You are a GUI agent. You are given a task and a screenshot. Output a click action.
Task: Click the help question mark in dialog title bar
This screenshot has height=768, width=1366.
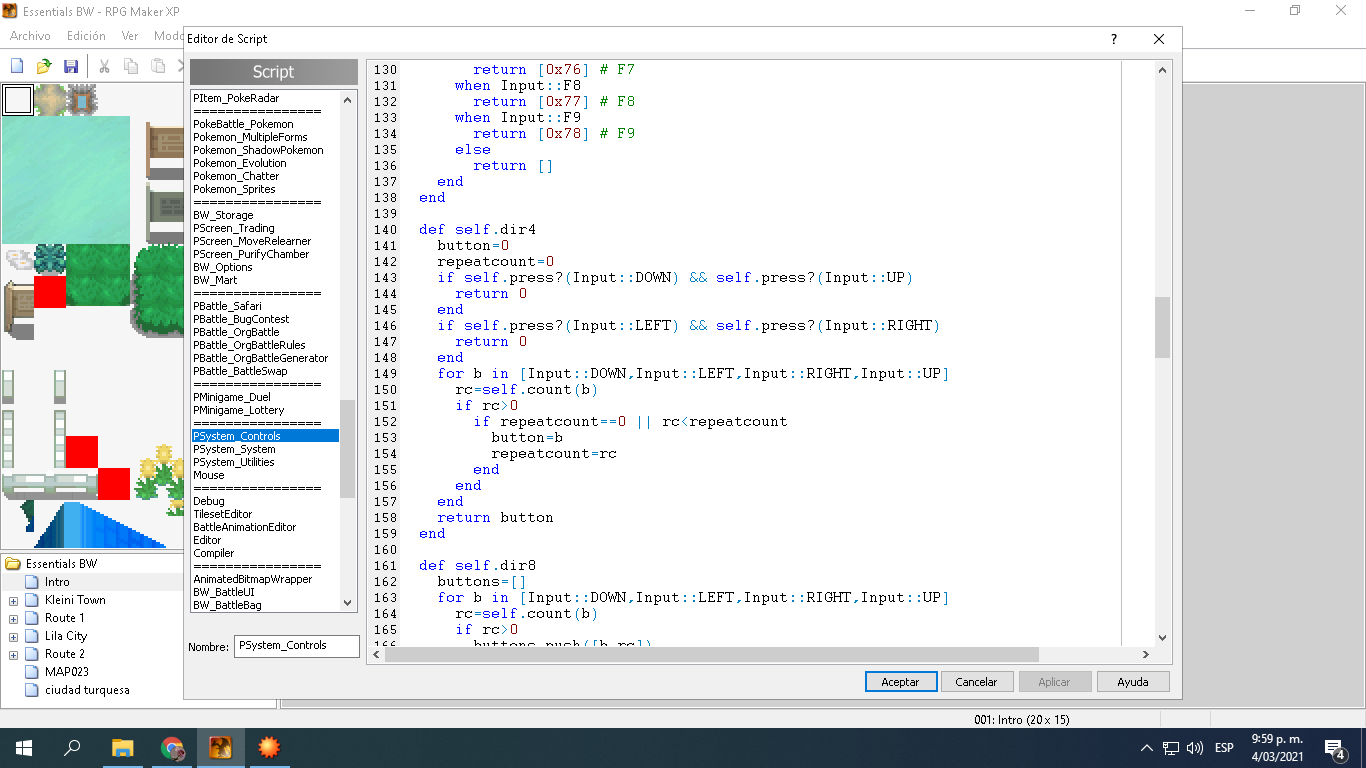[1114, 39]
